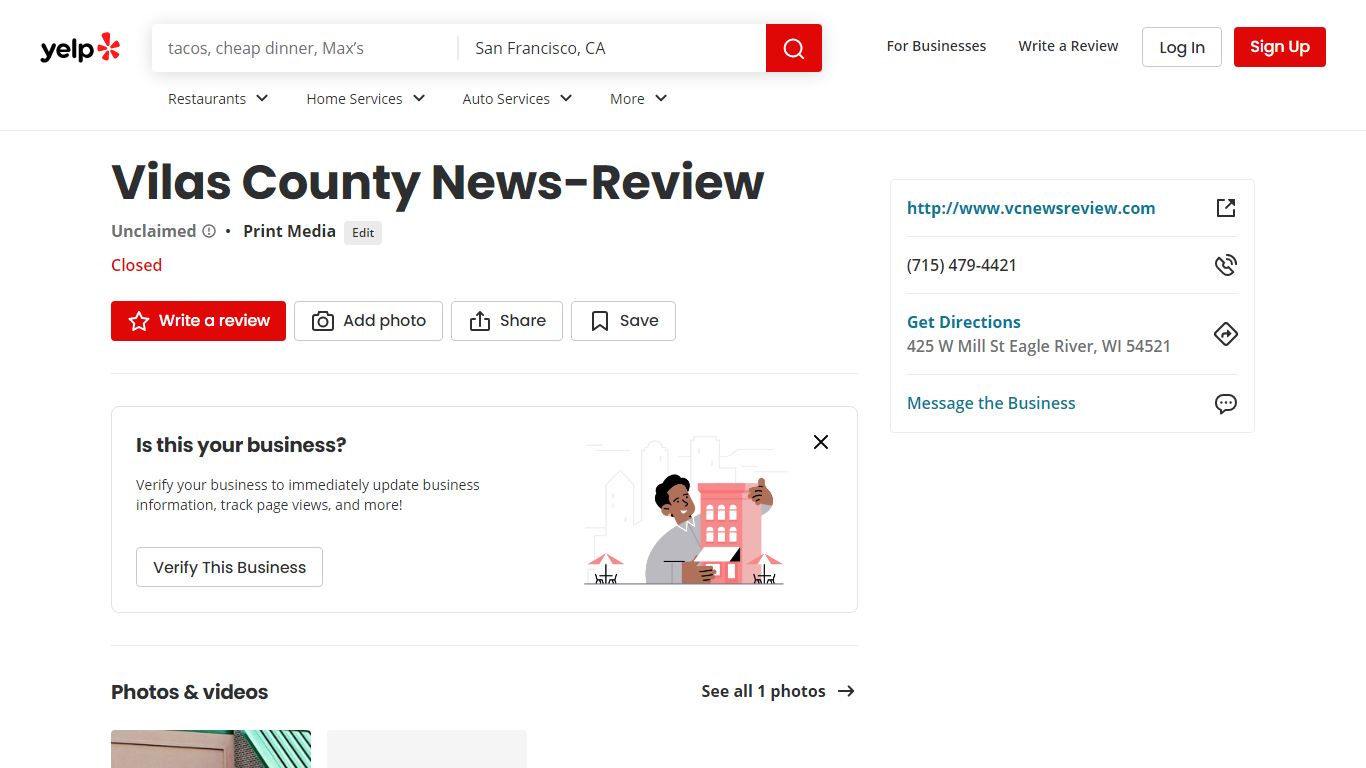Save this business with Save button
The width and height of the screenshot is (1366, 768).
point(623,321)
